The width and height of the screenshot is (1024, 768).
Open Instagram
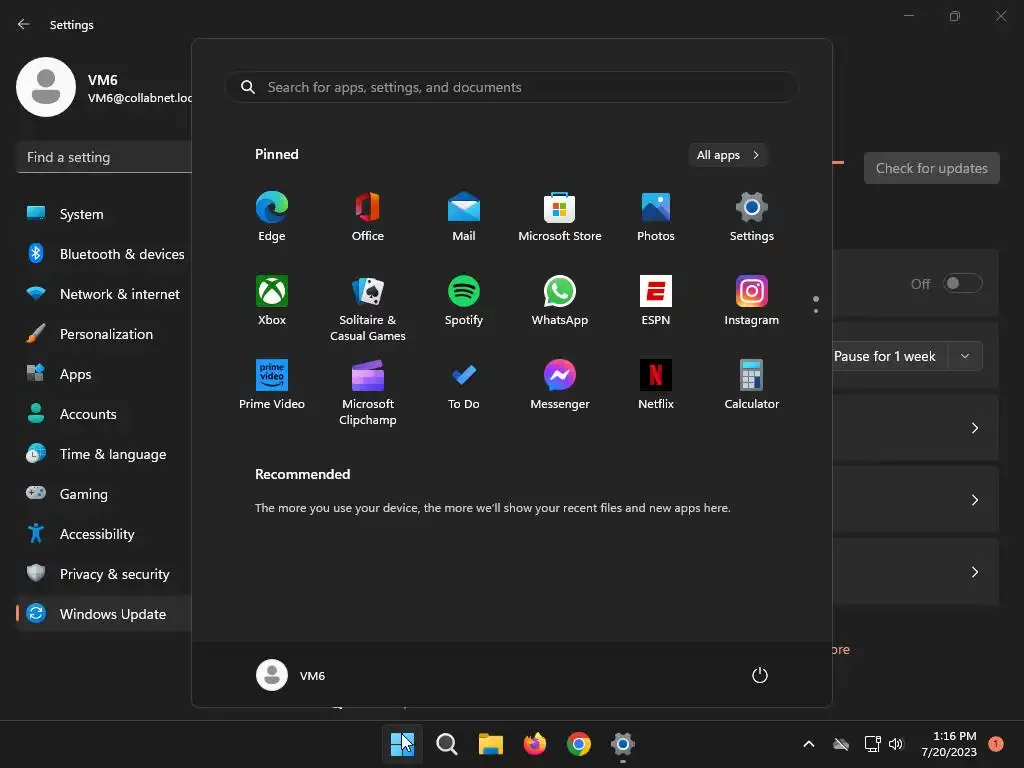coord(752,300)
